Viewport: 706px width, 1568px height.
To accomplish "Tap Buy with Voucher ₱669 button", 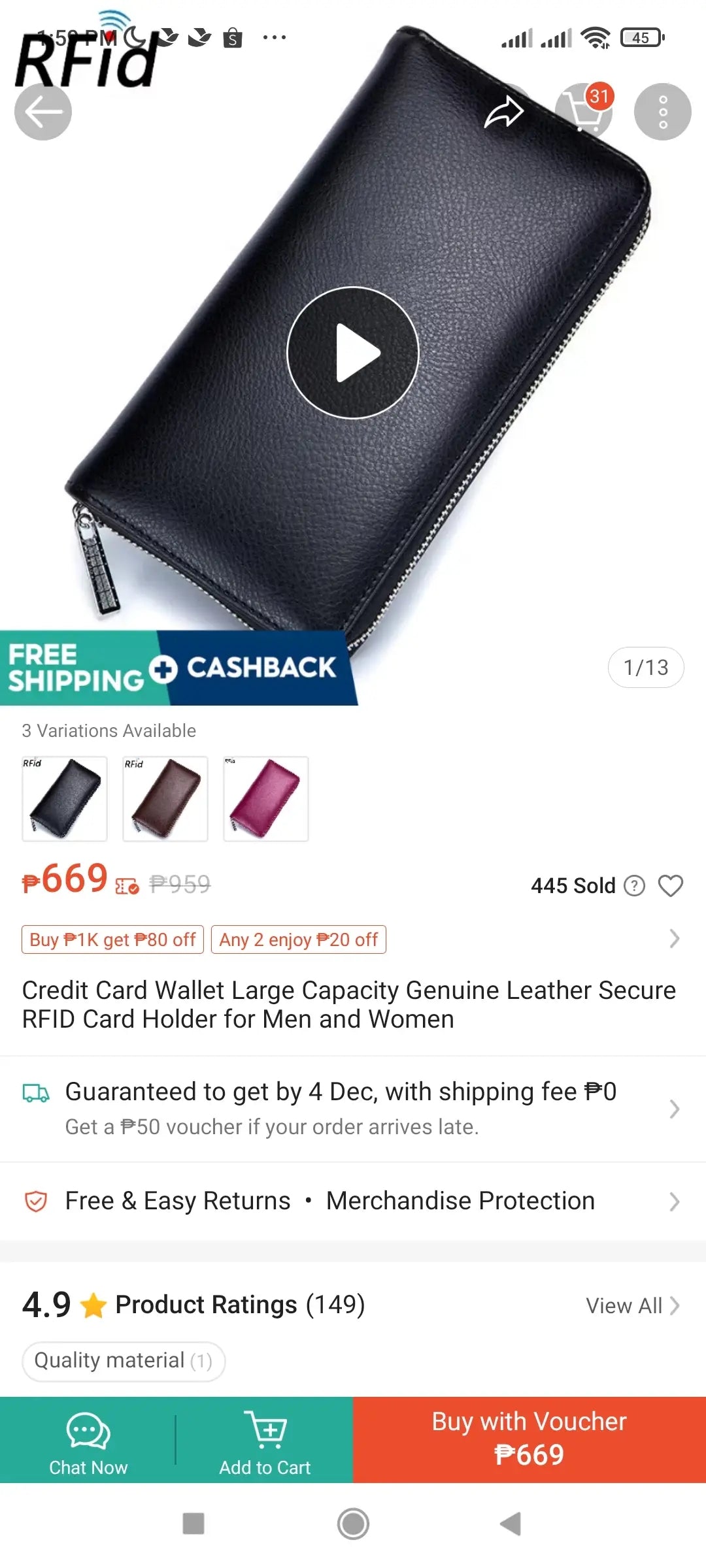I will (x=529, y=1440).
